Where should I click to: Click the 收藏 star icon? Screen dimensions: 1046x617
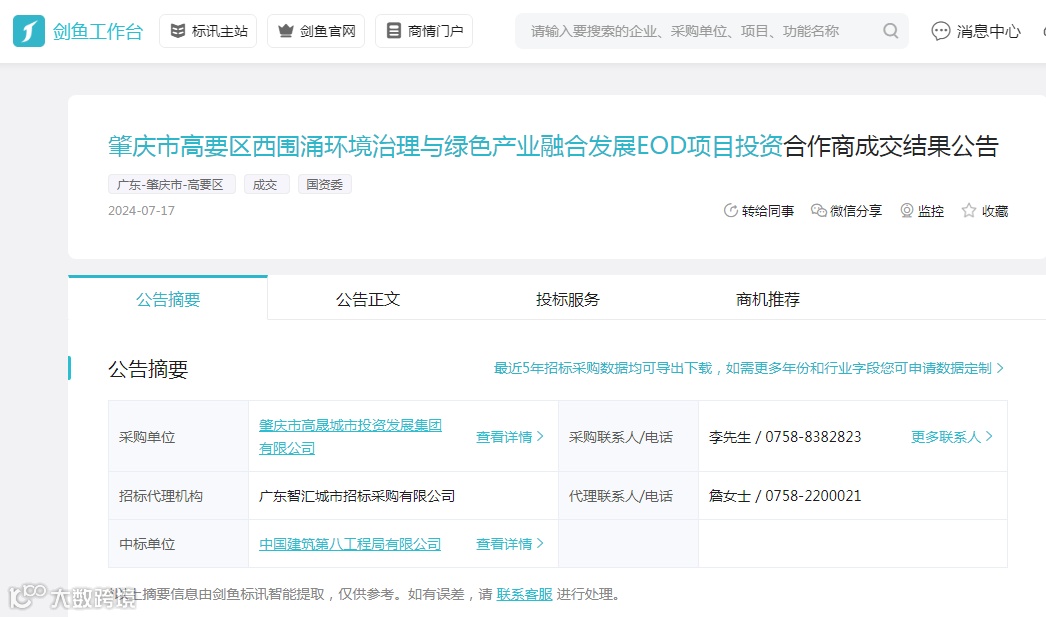click(969, 211)
